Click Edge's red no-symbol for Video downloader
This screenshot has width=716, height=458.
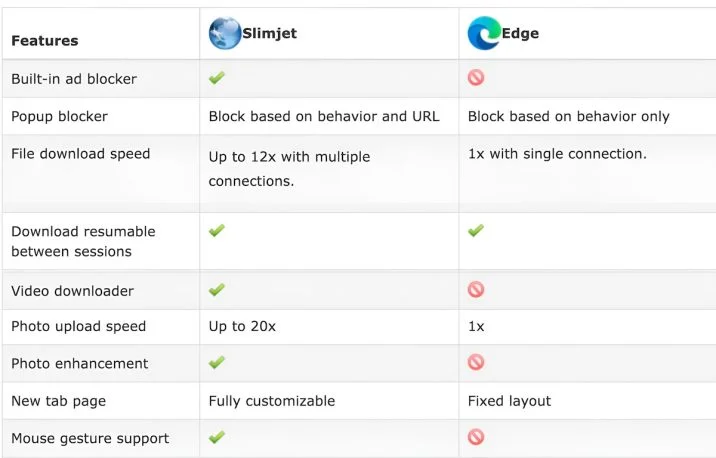pos(476,290)
